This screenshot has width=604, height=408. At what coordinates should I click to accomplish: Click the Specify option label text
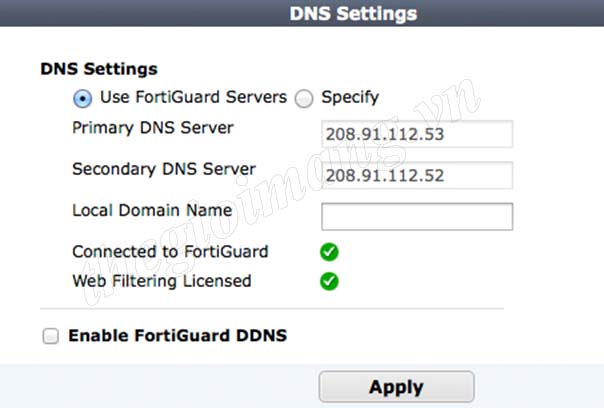click(x=350, y=97)
